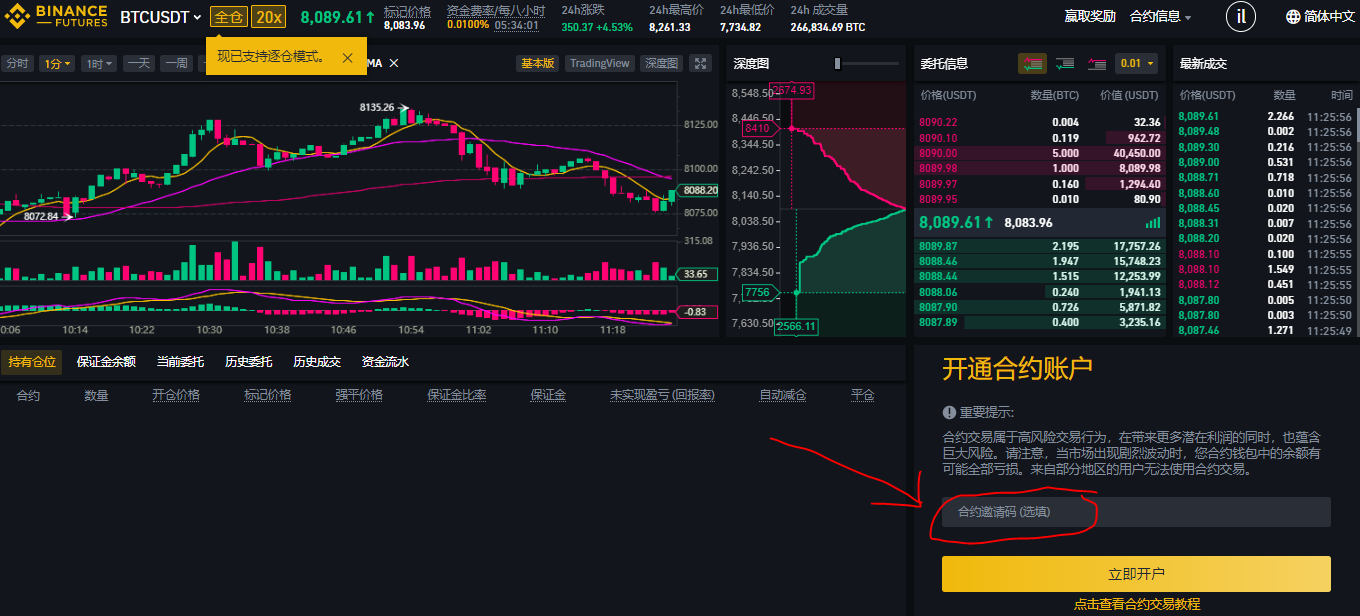The image size is (1360, 616).
Task: Select the 当前委托 tab
Action: coord(180,362)
